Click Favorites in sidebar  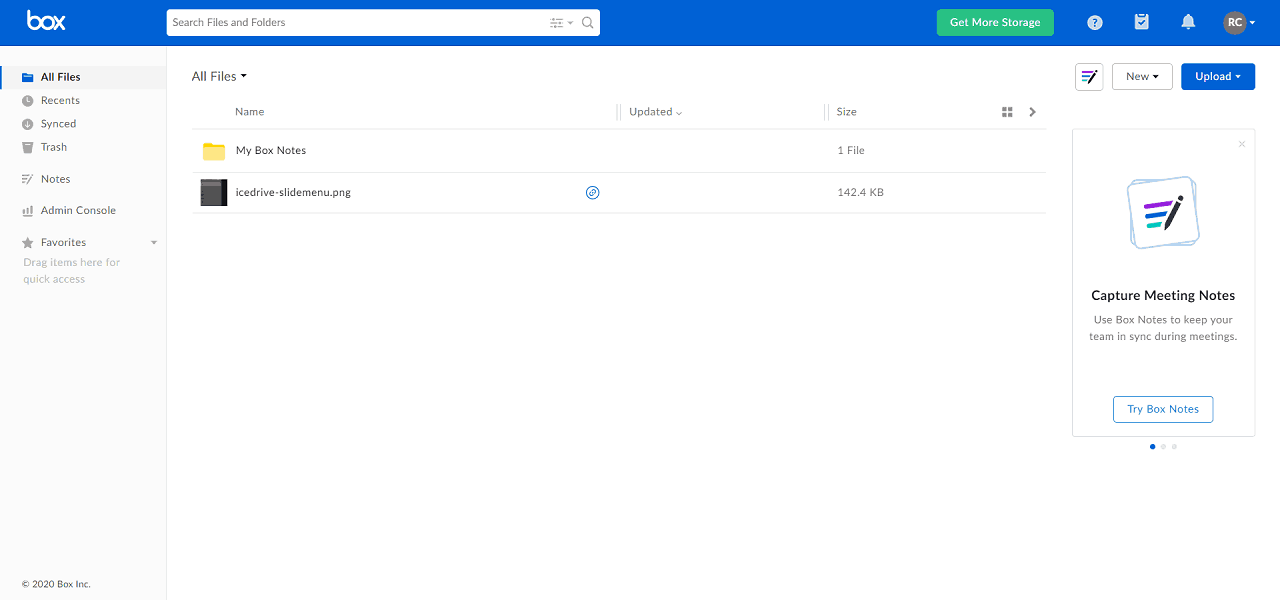coord(63,242)
